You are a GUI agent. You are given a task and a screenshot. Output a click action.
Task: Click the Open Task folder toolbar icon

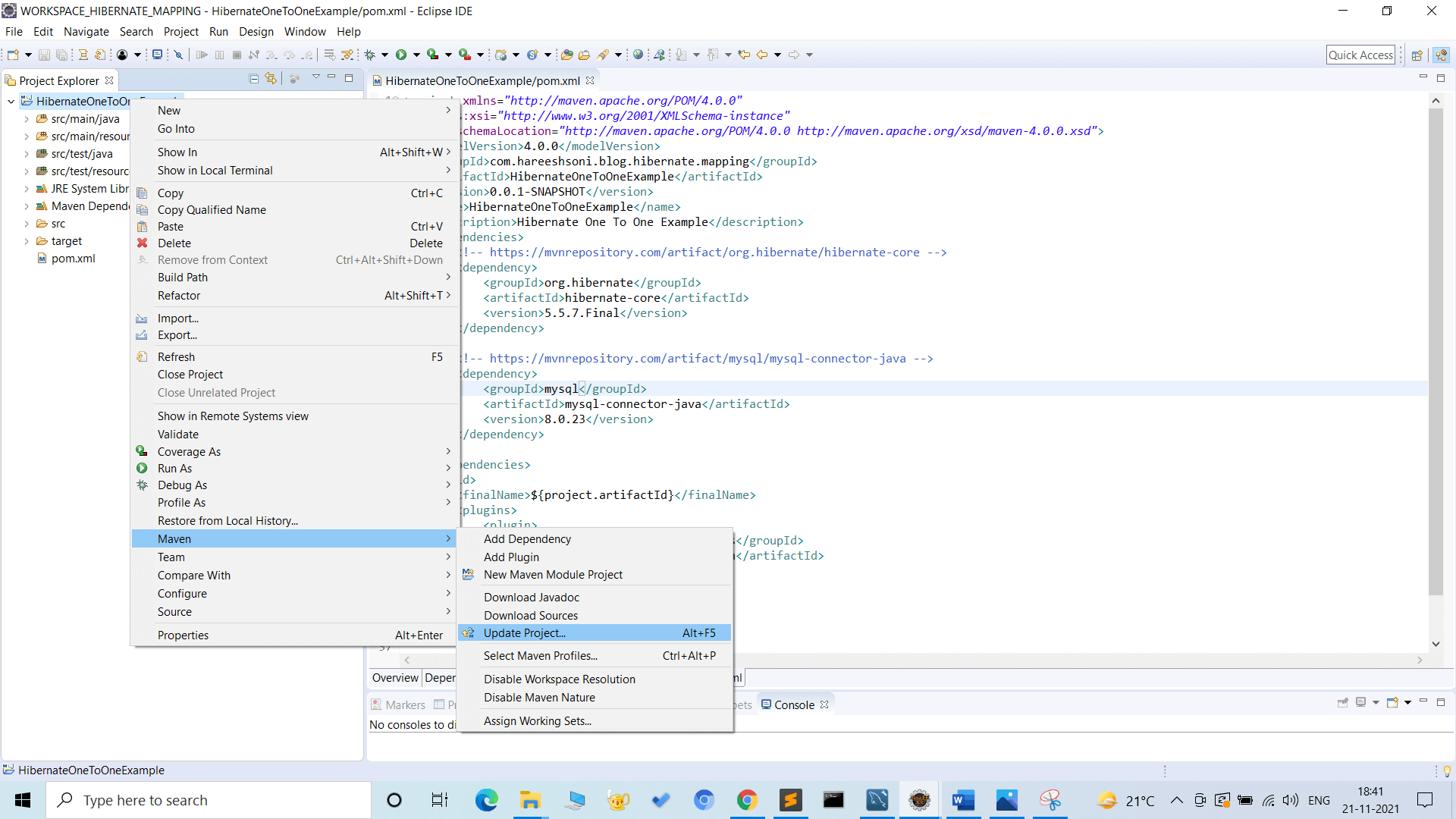tap(584, 55)
